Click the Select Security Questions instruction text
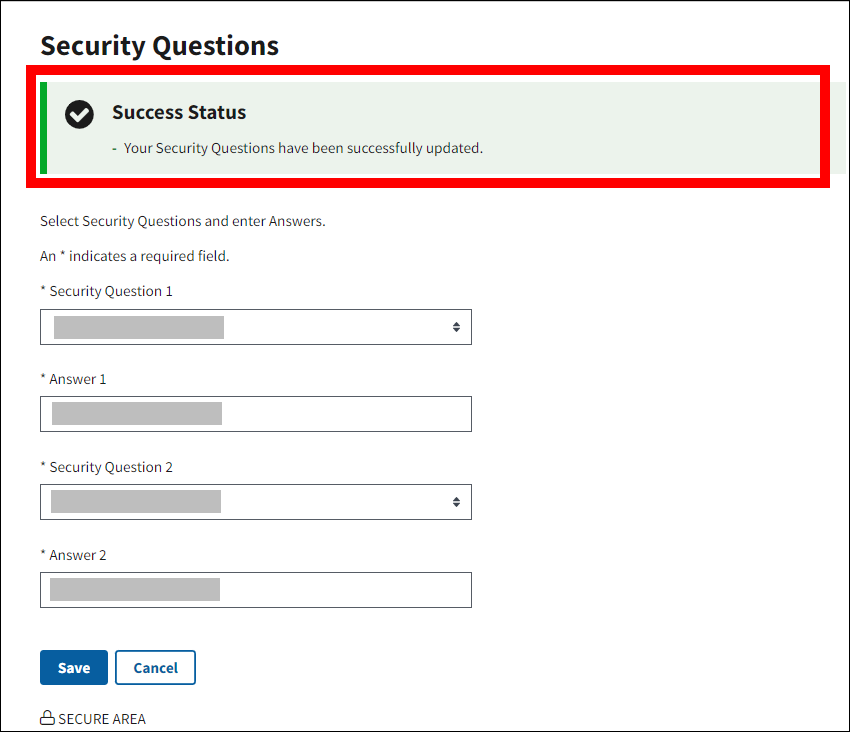Screen dimensions: 850x732 click(x=183, y=221)
